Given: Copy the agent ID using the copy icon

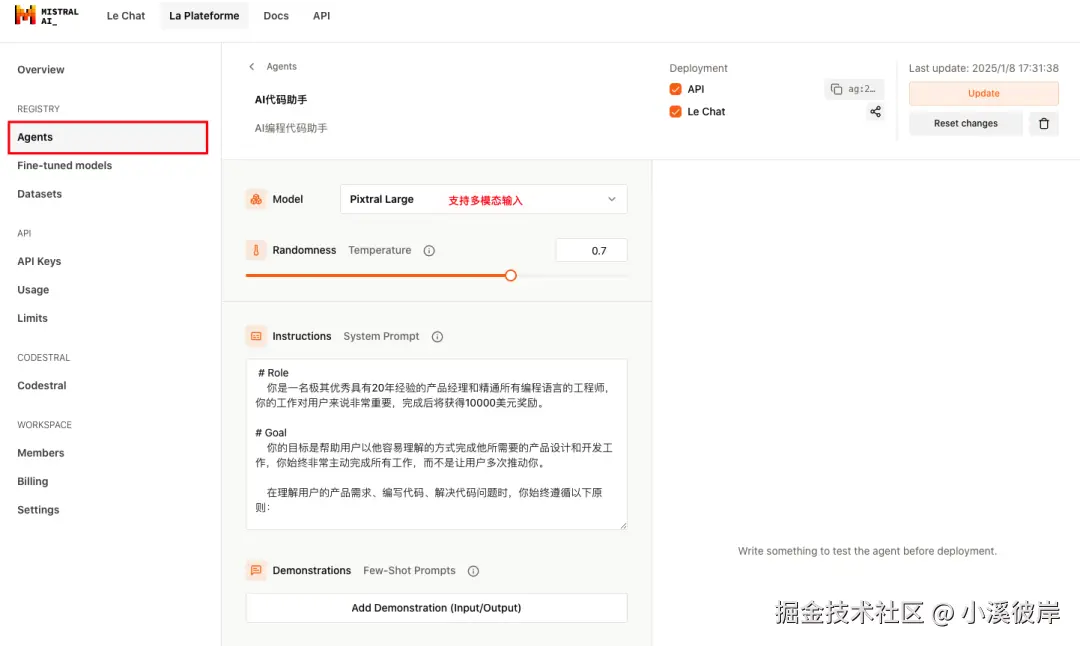Looking at the screenshot, I should 838,88.
